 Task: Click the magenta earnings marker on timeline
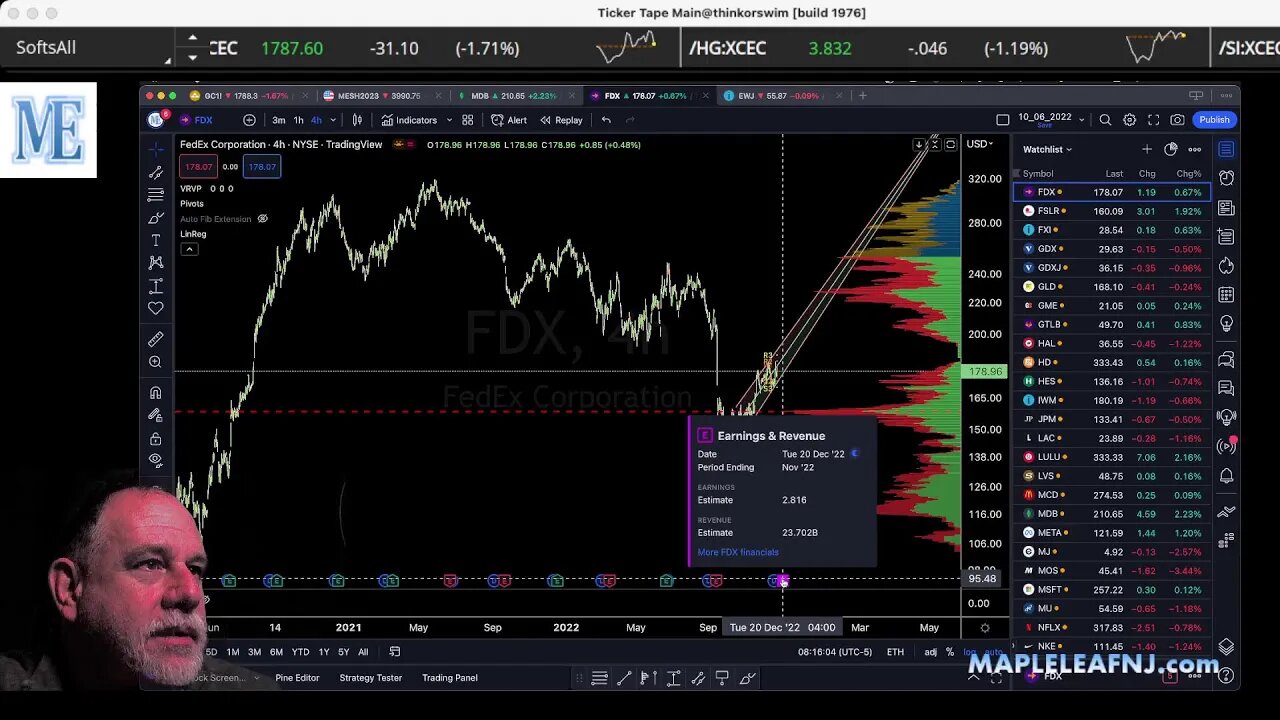[x=782, y=580]
